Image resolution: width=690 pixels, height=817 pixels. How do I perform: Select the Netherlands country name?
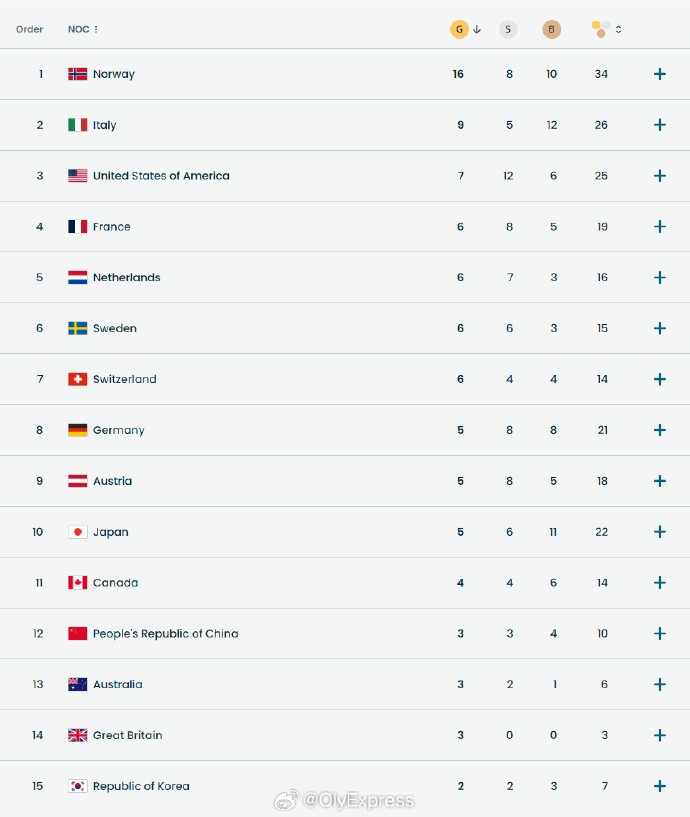(x=126, y=278)
